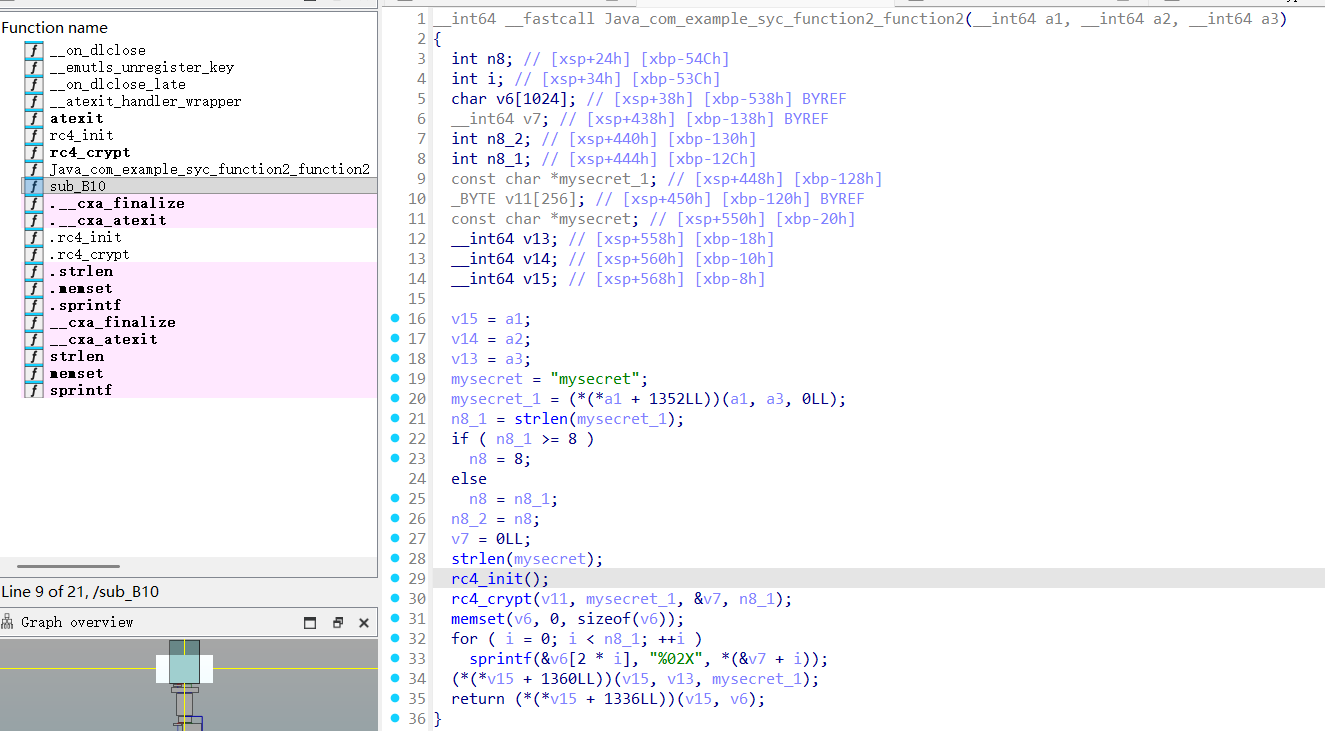Toggle the breakpoint dot on line 16
This screenshot has width=1325, height=731.
pos(394,318)
